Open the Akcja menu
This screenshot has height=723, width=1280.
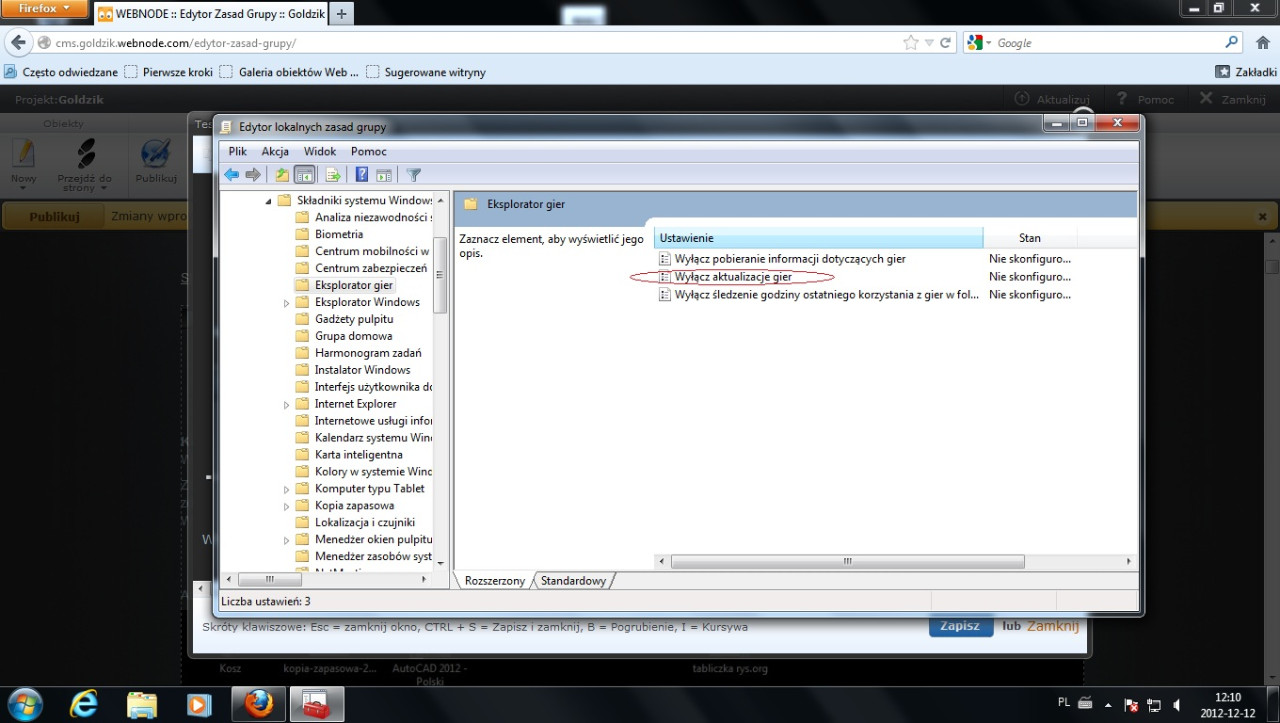275,151
